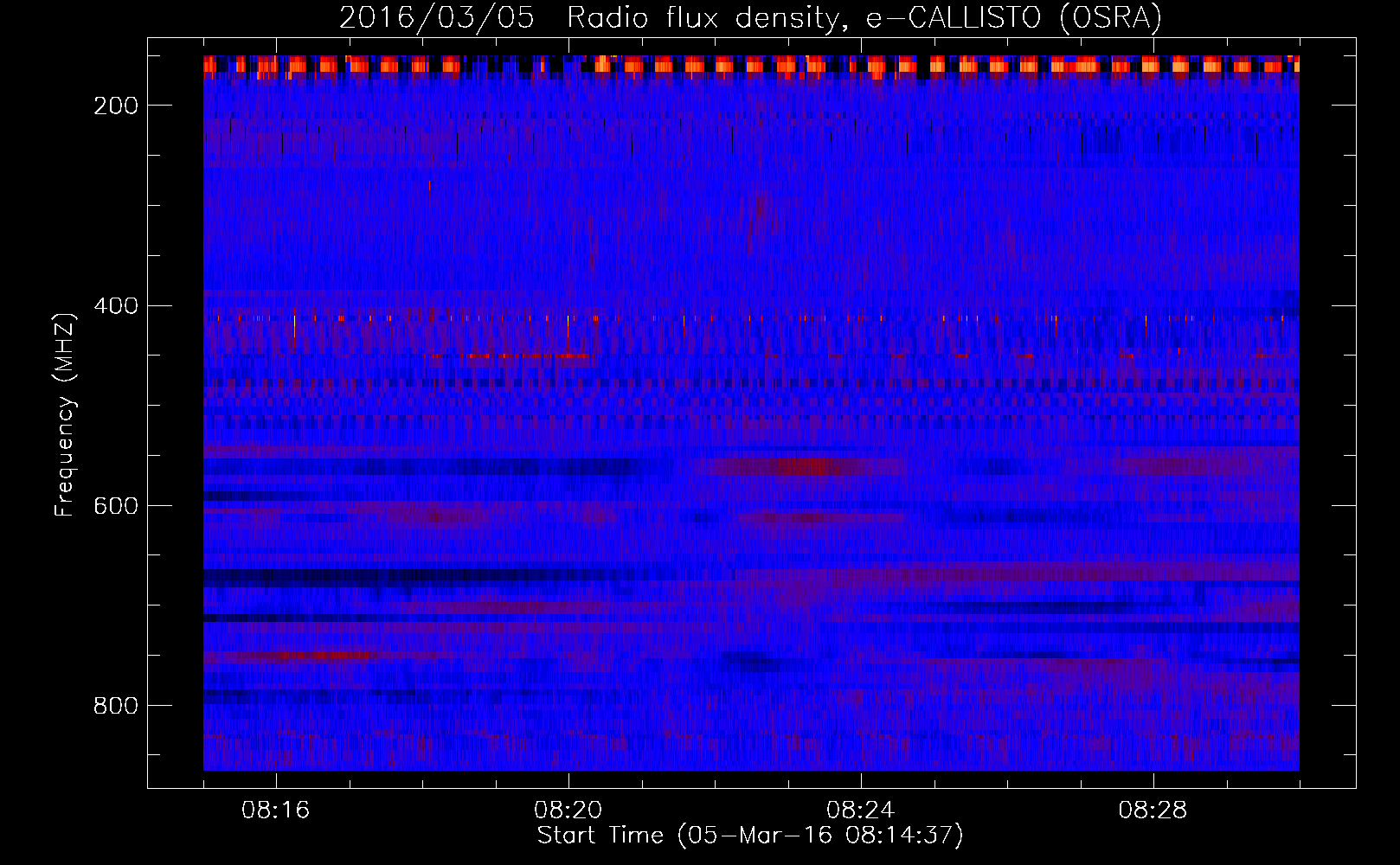The image size is (1400, 865).
Task: Click the 400 frequency tick label
Action: pos(116,306)
